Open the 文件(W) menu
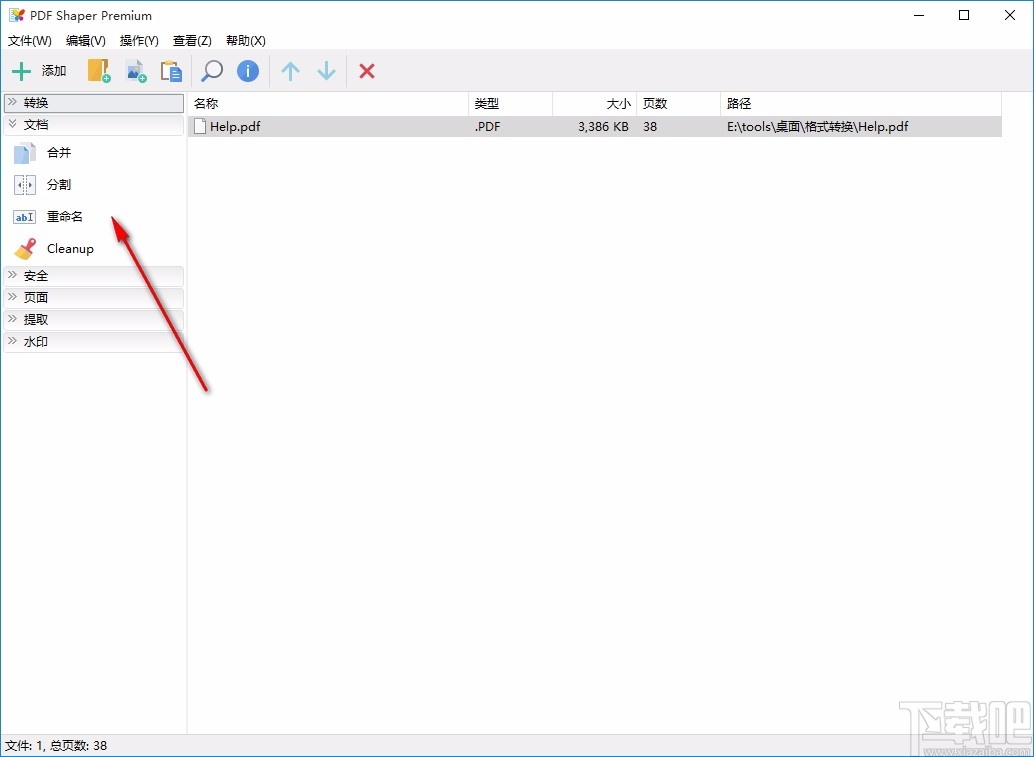Screen dimensions: 1034x757 coord(29,41)
